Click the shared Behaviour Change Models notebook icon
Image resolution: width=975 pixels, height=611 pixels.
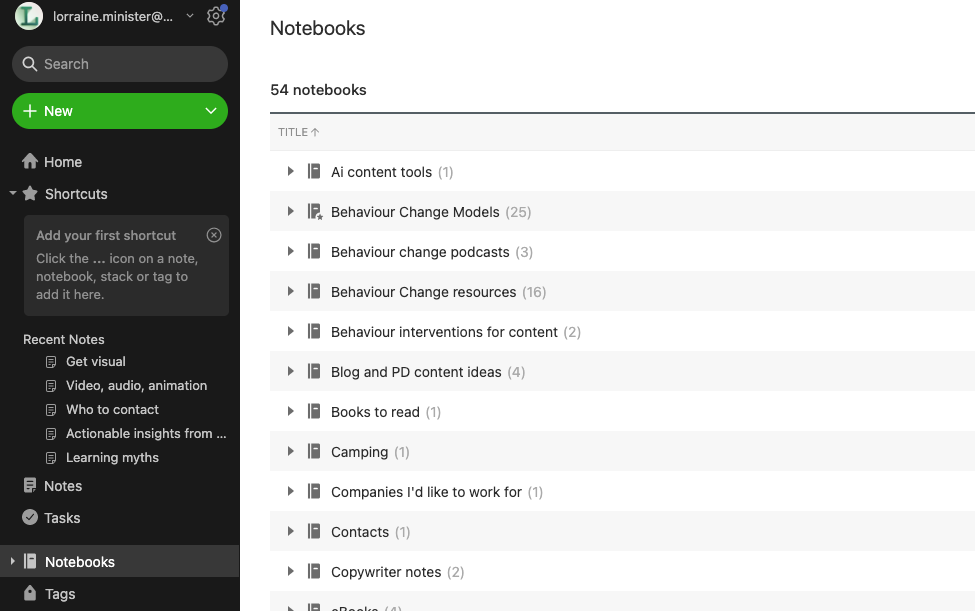314,212
